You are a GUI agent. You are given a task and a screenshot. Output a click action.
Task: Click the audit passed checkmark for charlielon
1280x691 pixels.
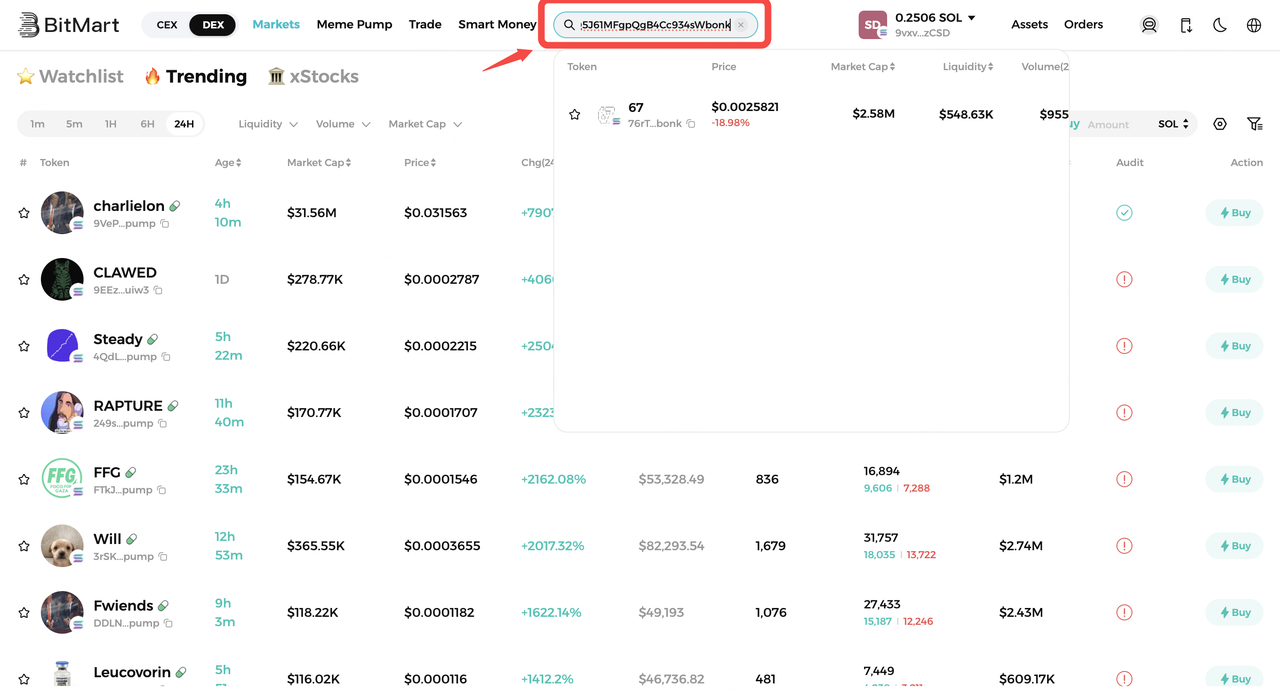click(1124, 213)
